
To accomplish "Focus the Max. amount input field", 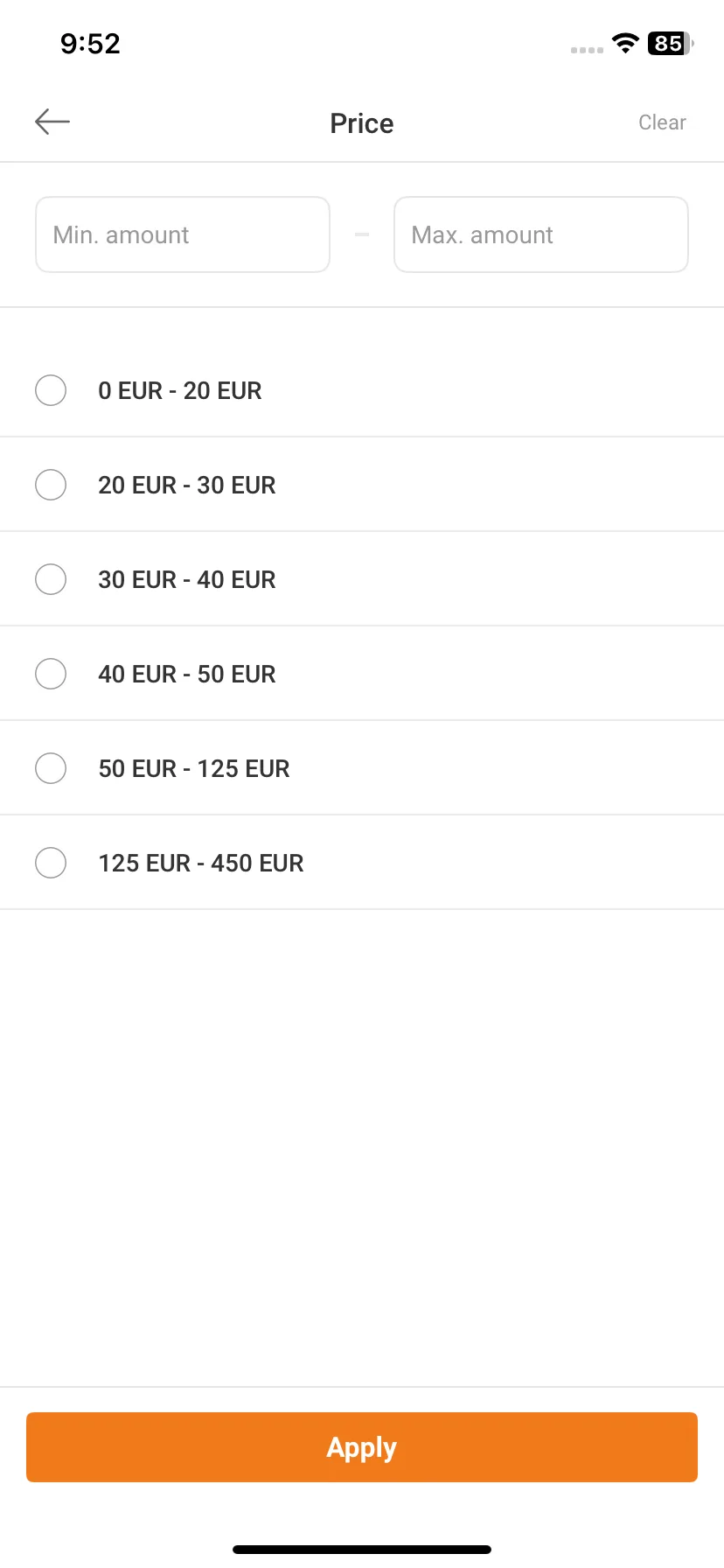I will pyautogui.click(x=541, y=234).
